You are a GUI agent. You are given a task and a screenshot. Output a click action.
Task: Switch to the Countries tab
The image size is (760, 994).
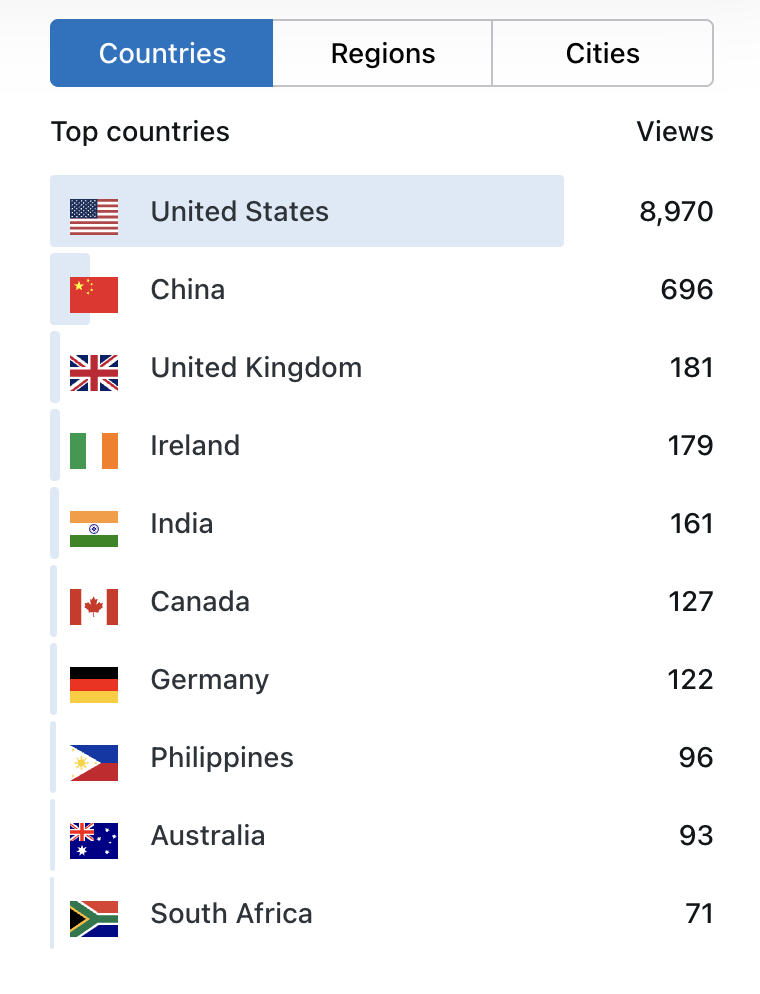click(x=162, y=53)
